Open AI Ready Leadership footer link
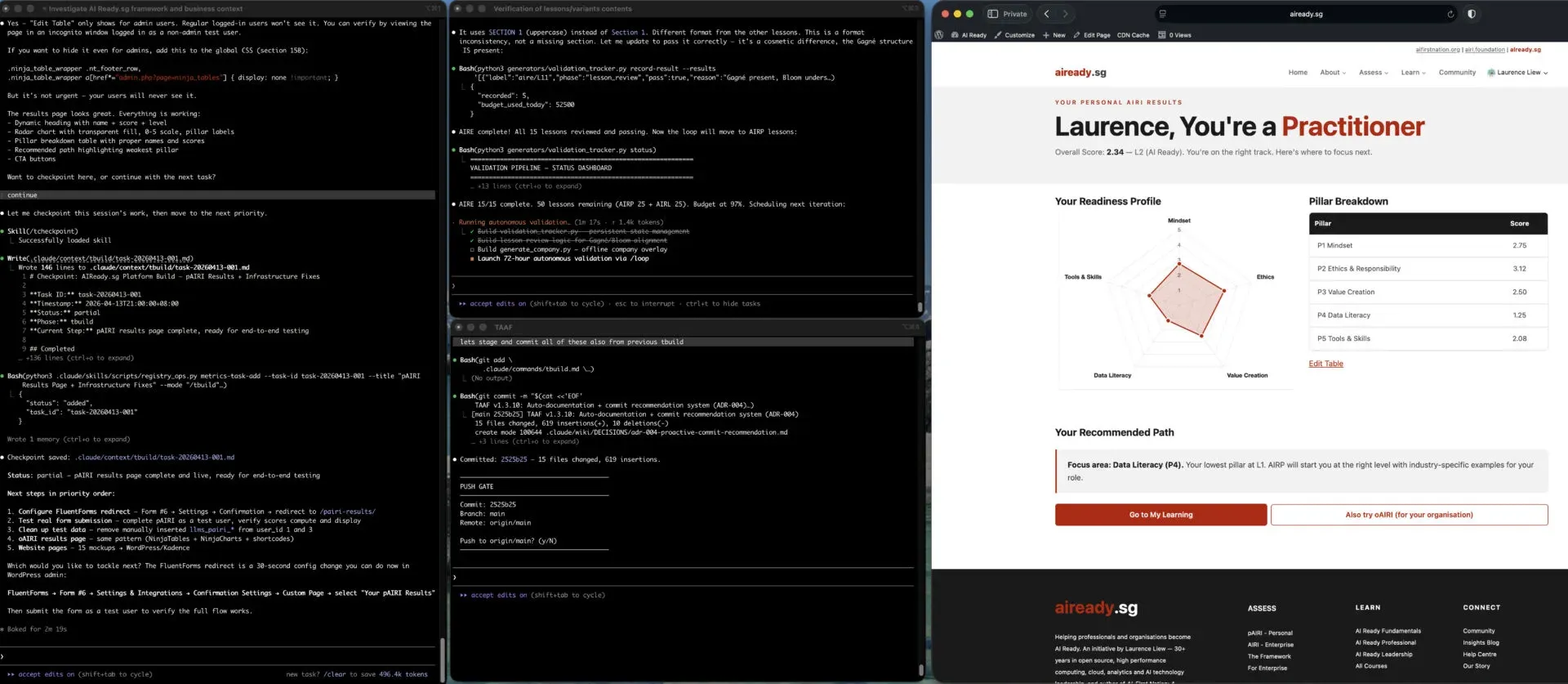This screenshot has width=1568, height=684. 1383,654
